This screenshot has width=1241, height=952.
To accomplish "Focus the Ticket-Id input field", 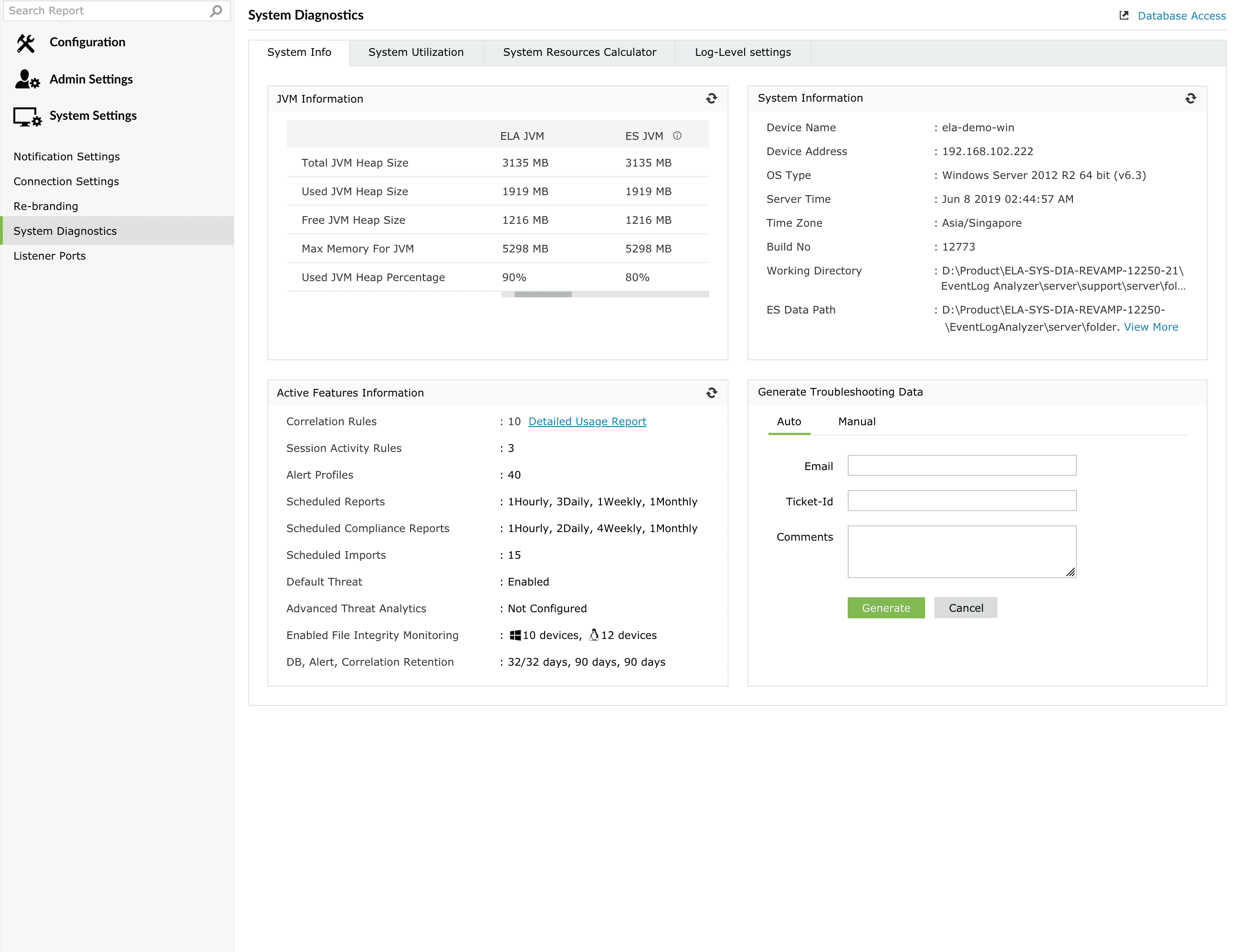I will (961, 501).
